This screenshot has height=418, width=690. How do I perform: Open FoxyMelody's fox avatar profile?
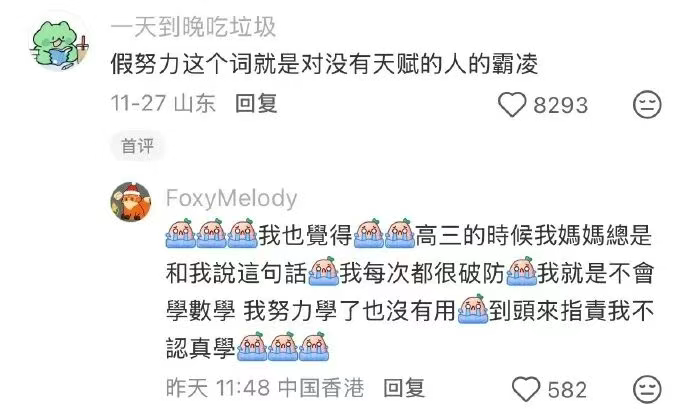coord(131,202)
